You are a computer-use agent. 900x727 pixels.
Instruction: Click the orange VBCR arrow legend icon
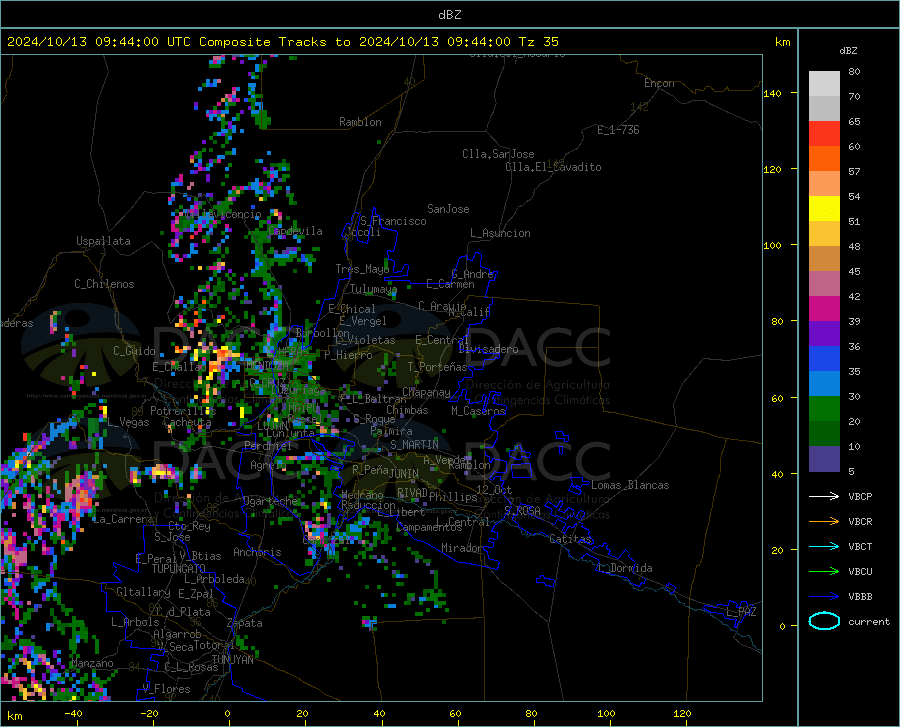(824, 522)
